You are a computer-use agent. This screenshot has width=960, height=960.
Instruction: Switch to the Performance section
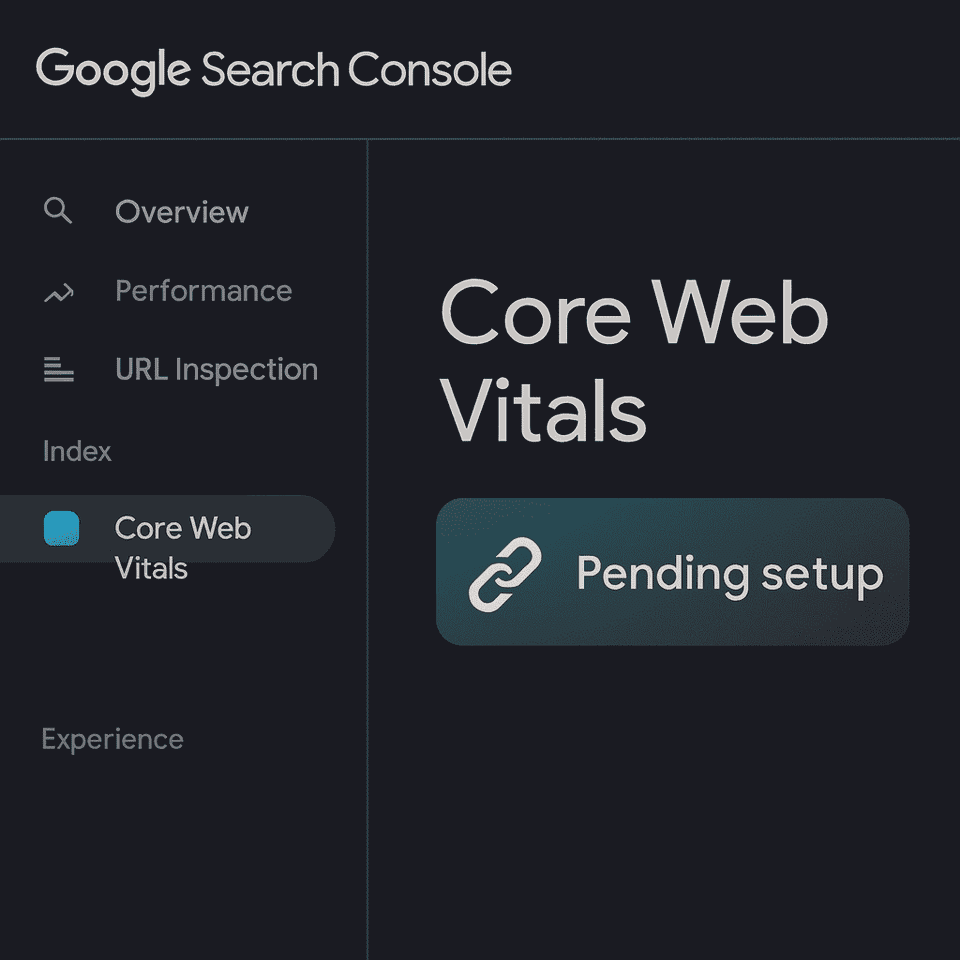tap(203, 291)
